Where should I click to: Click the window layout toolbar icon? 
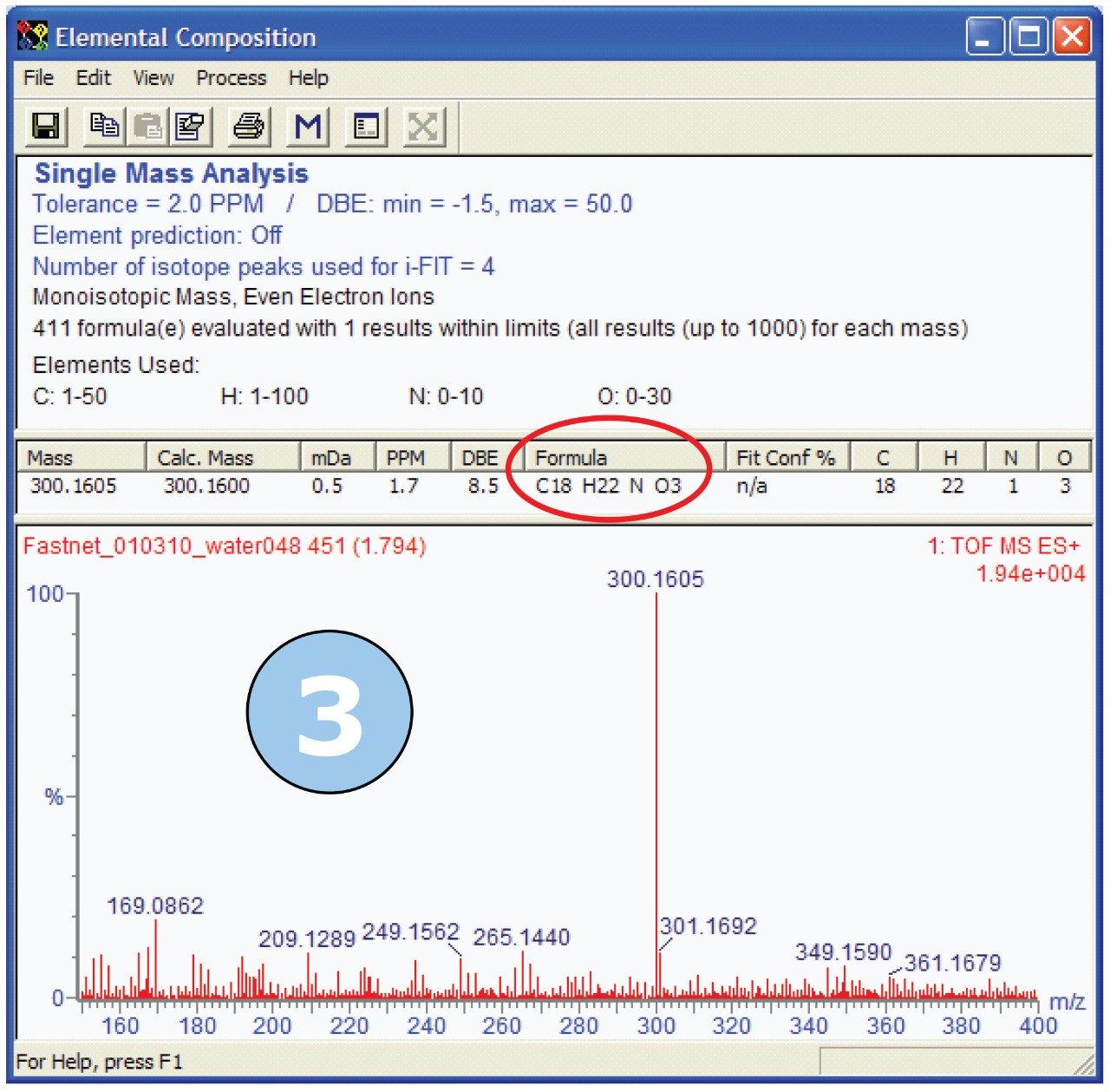click(x=366, y=127)
